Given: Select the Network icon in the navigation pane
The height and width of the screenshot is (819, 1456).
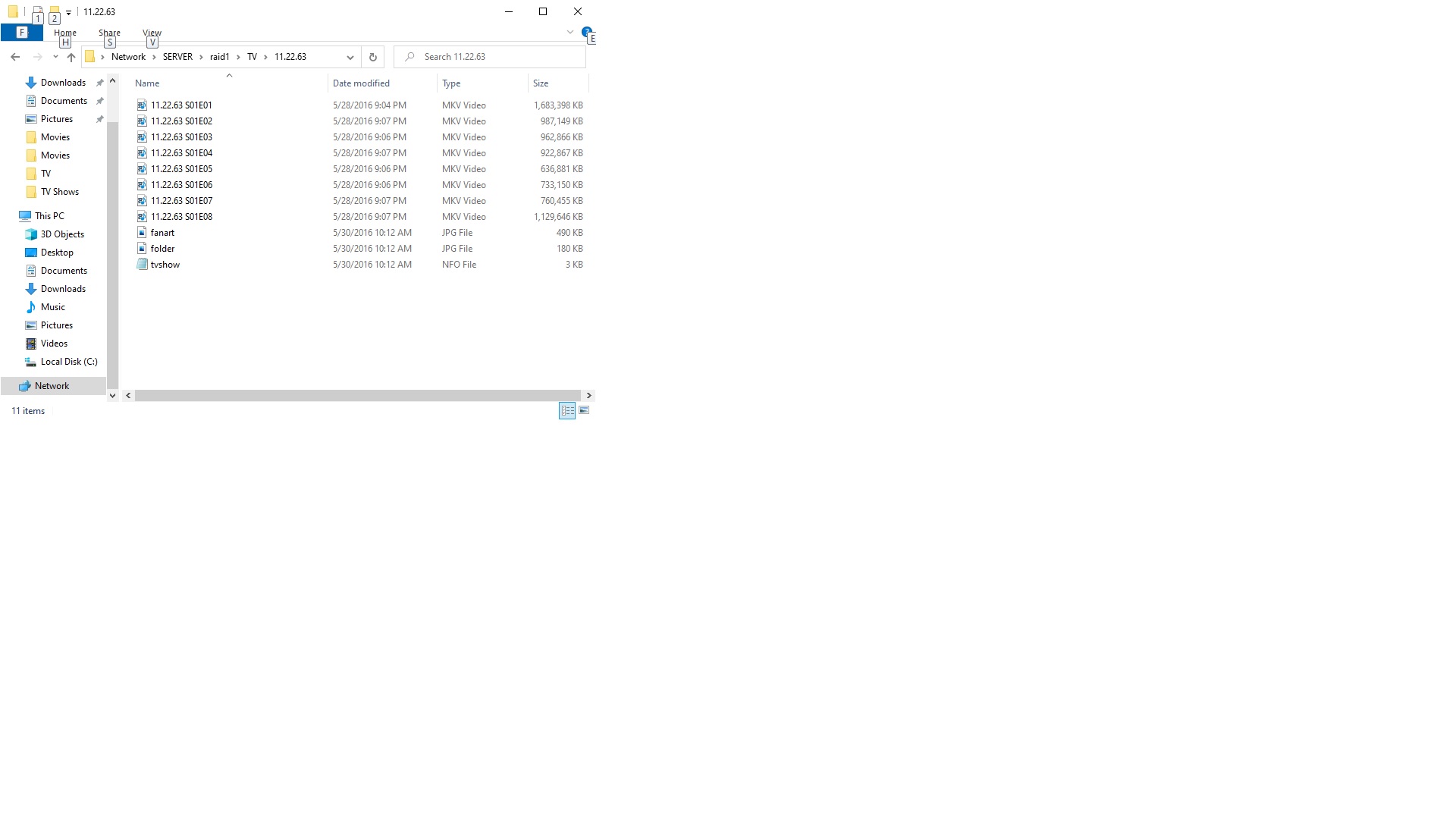Looking at the screenshot, I should 25,386.
